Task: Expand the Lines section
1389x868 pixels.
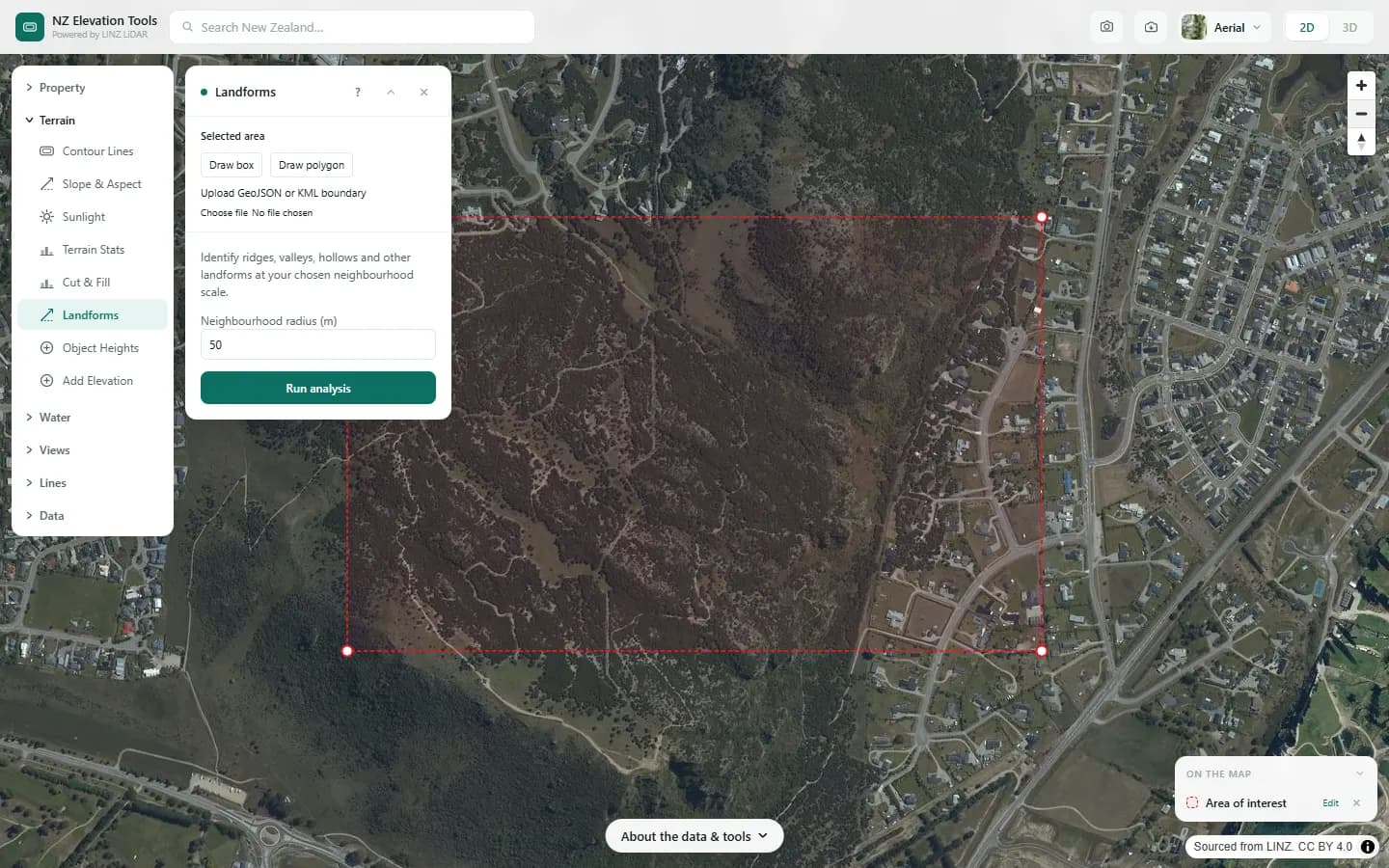Action: 93,483
